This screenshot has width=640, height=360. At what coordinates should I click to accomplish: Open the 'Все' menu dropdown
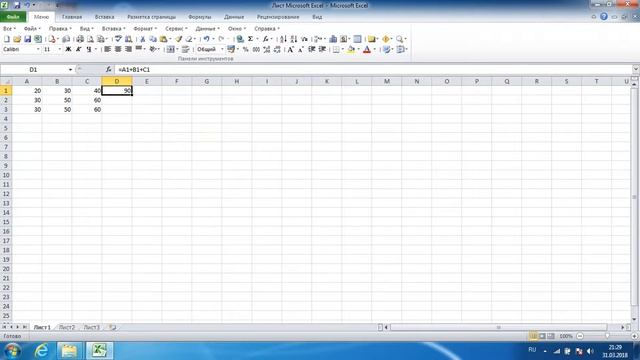[x=9, y=29]
